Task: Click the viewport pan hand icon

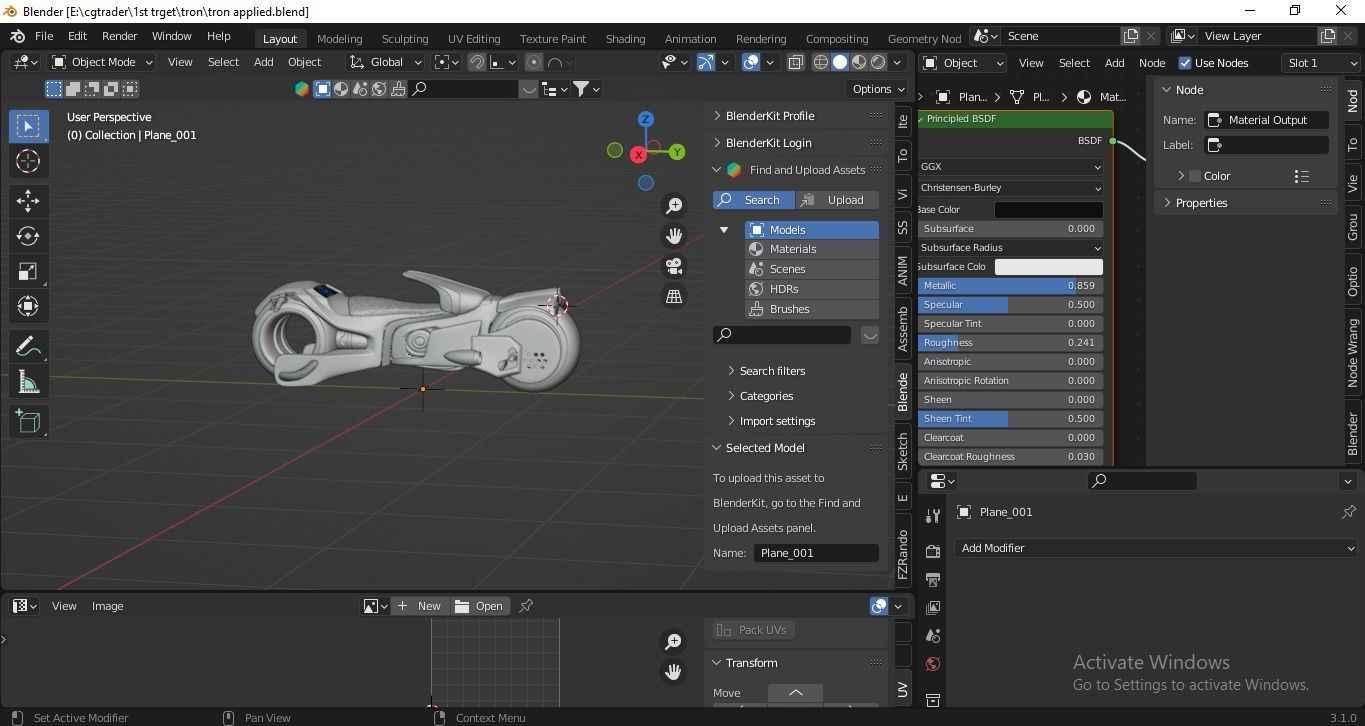Action: 675,235
